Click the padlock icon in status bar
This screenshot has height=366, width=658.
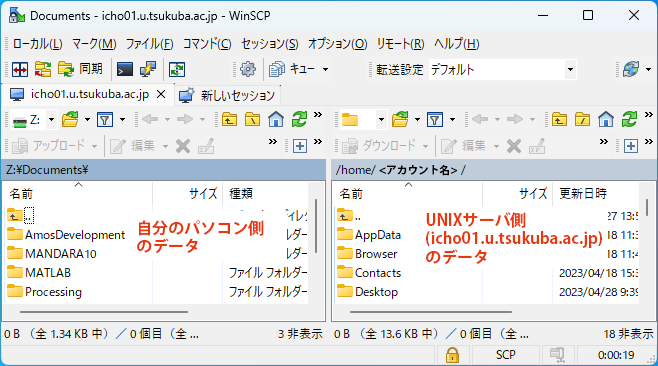click(x=452, y=355)
